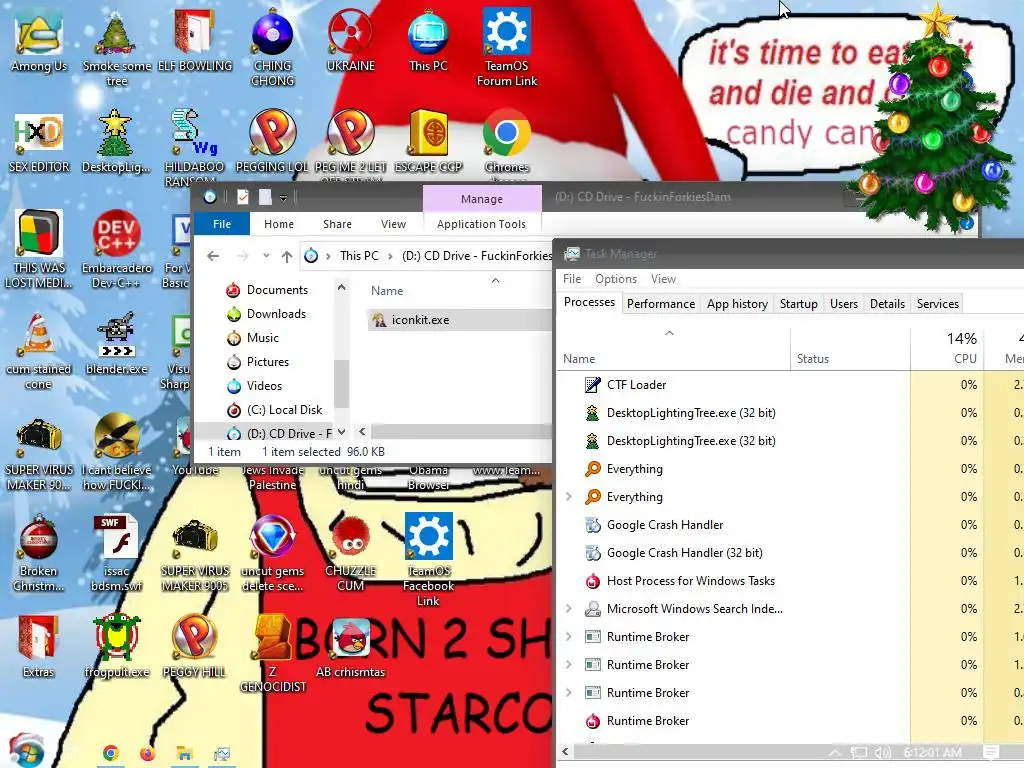Click the Manage contextual tab

pos(482,199)
